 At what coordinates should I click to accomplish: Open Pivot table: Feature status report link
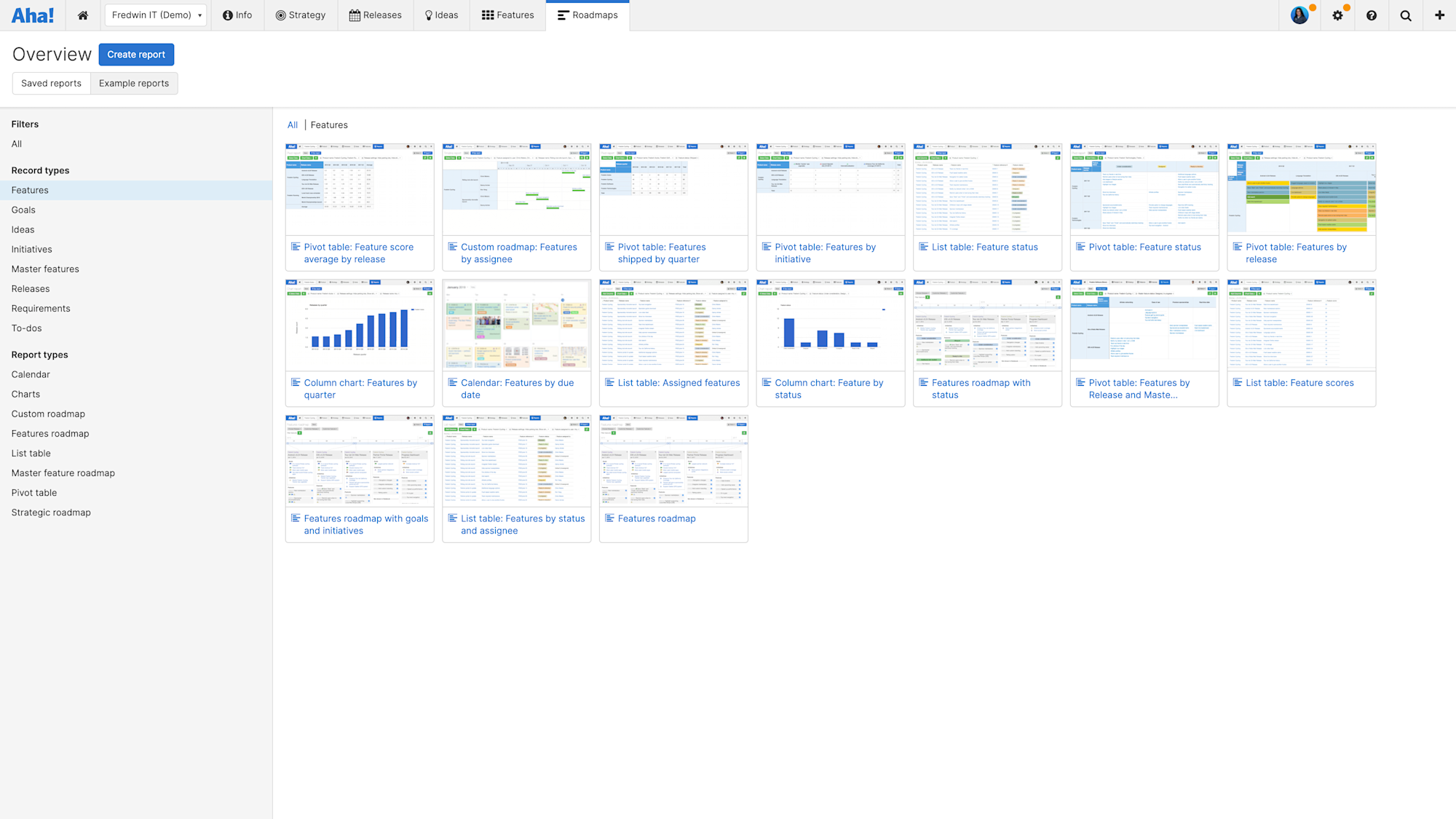tap(1144, 248)
